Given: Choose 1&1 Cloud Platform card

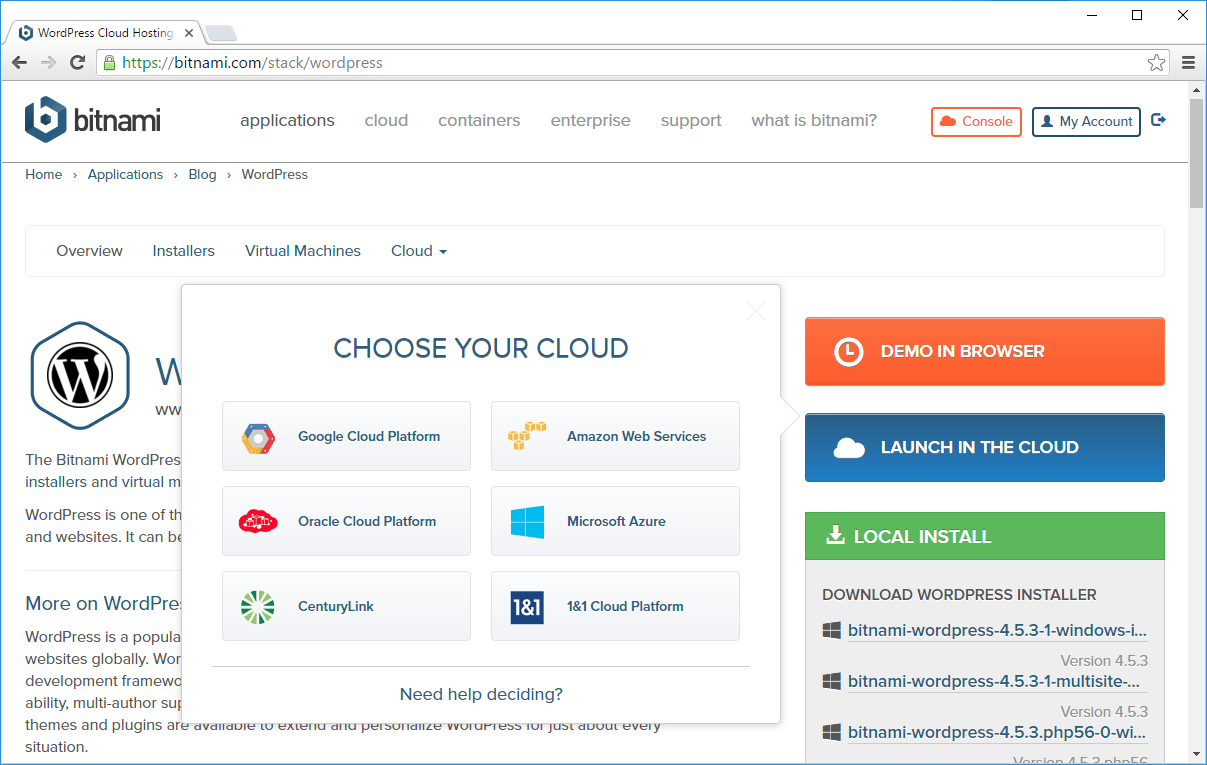Looking at the screenshot, I should pyautogui.click(x=615, y=606).
